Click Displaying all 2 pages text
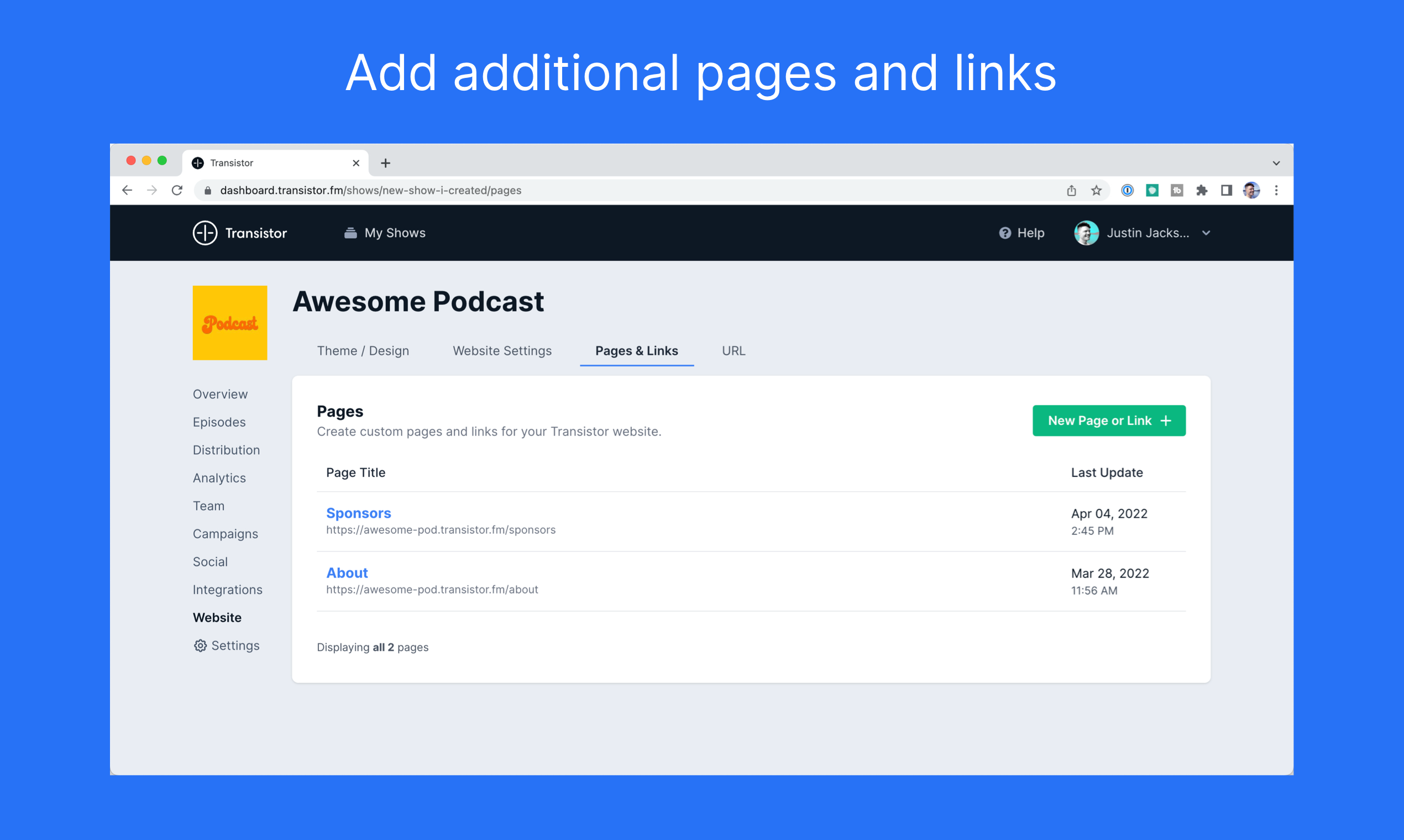This screenshot has height=840, width=1404. coord(373,647)
